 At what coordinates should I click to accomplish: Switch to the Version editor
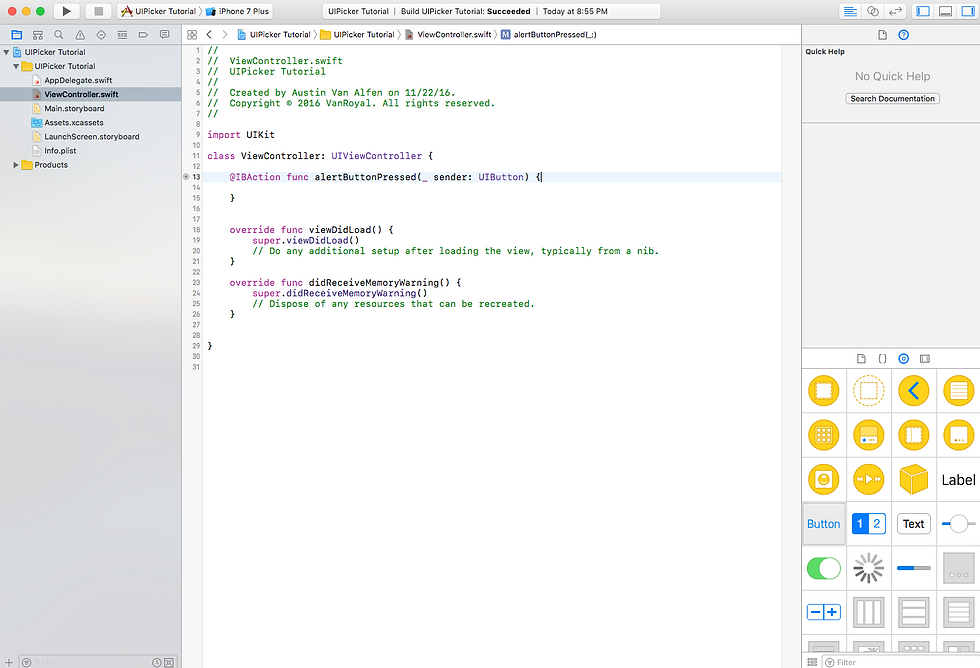click(896, 11)
